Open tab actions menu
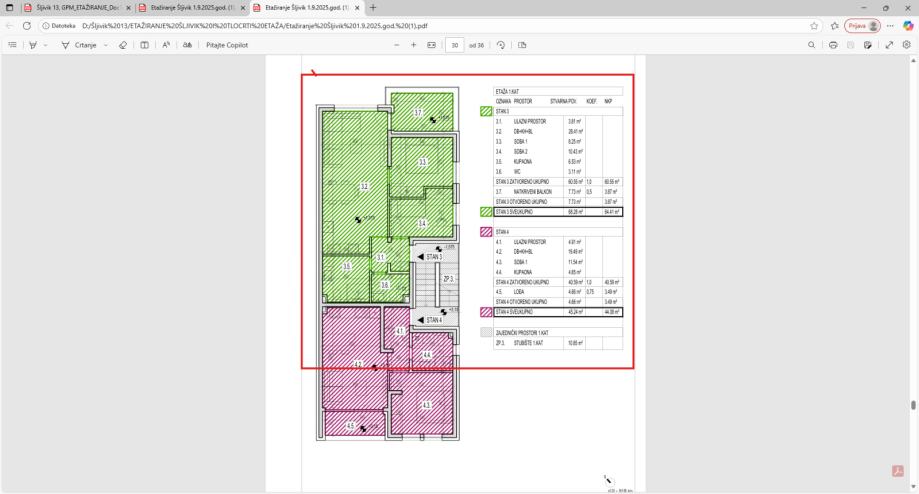 (x=9, y=8)
